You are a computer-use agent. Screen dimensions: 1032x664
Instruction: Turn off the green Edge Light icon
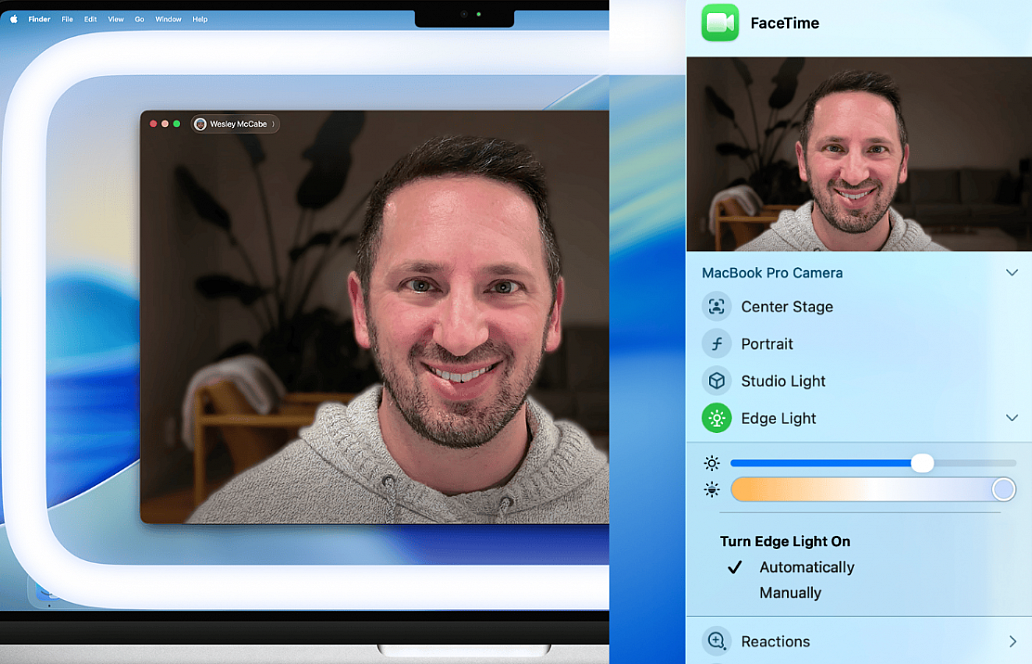coord(716,418)
